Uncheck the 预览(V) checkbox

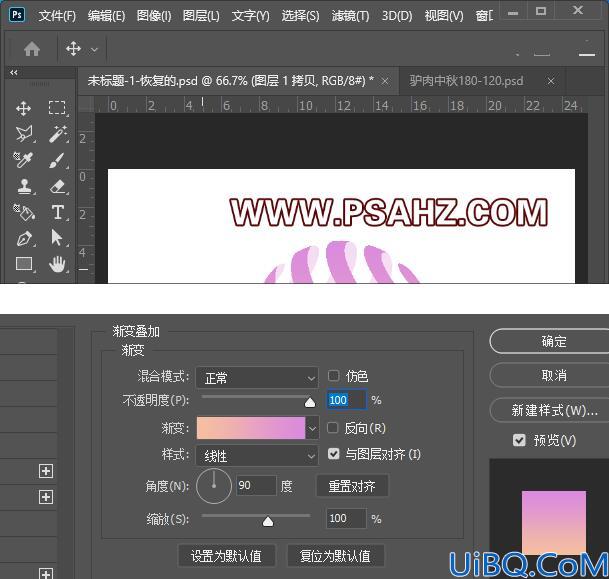(519, 440)
